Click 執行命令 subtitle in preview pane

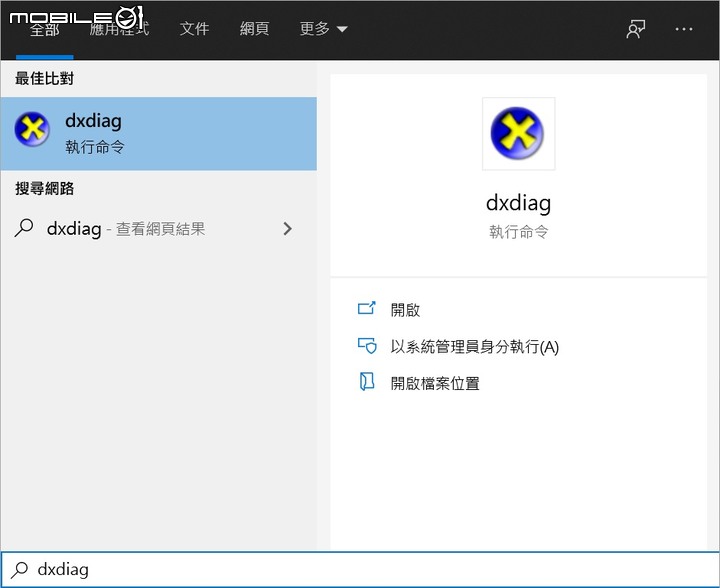(518, 232)
